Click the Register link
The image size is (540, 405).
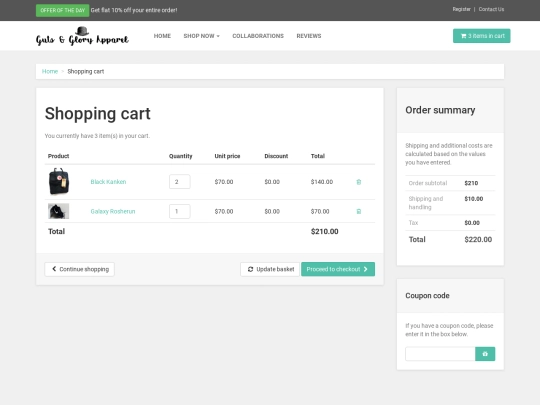tap(461, 9)
